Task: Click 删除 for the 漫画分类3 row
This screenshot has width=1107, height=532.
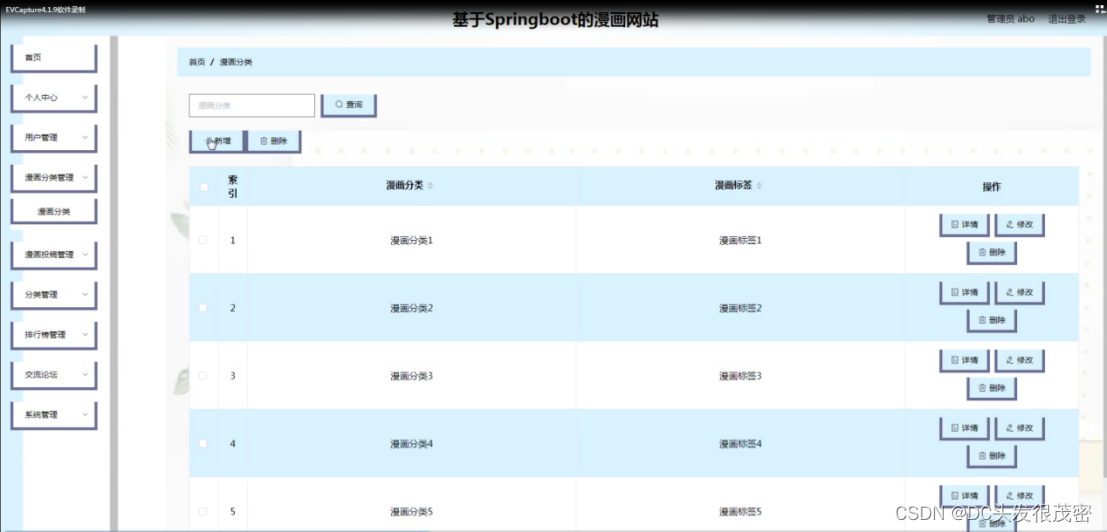Action: point(991,388)
